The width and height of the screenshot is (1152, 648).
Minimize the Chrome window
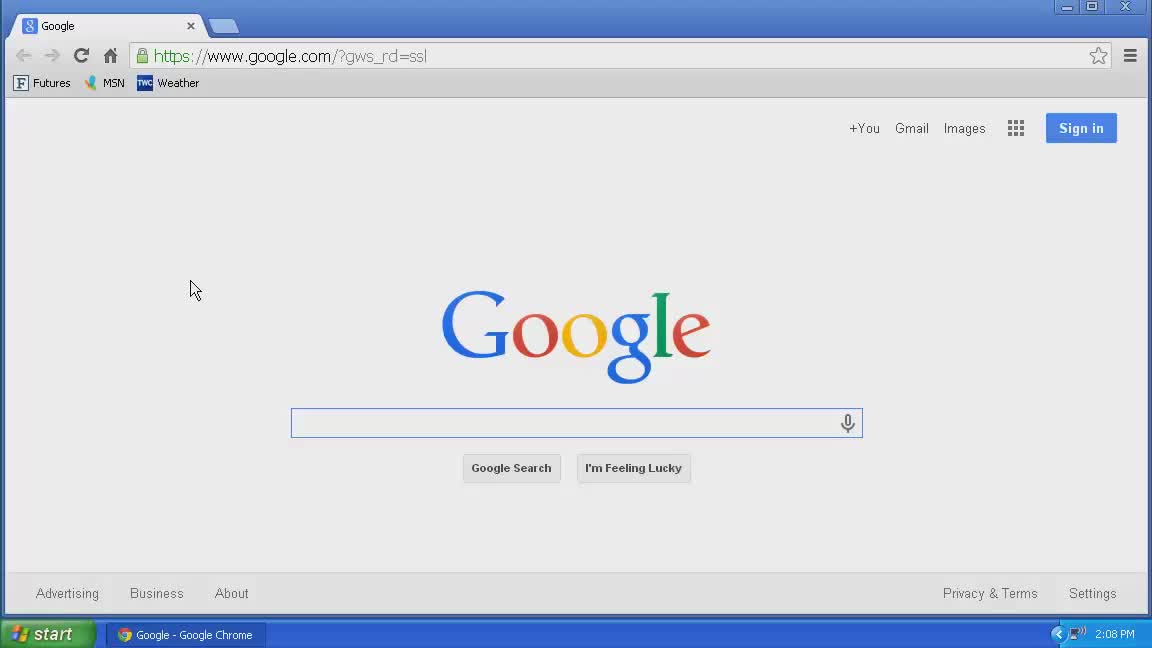pyautogui.click(x=1067, y=7)
